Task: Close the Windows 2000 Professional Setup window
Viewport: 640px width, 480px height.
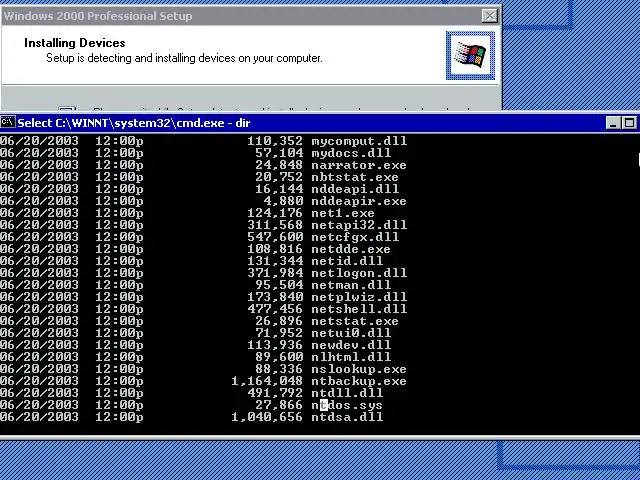Action: coord(489,16)
